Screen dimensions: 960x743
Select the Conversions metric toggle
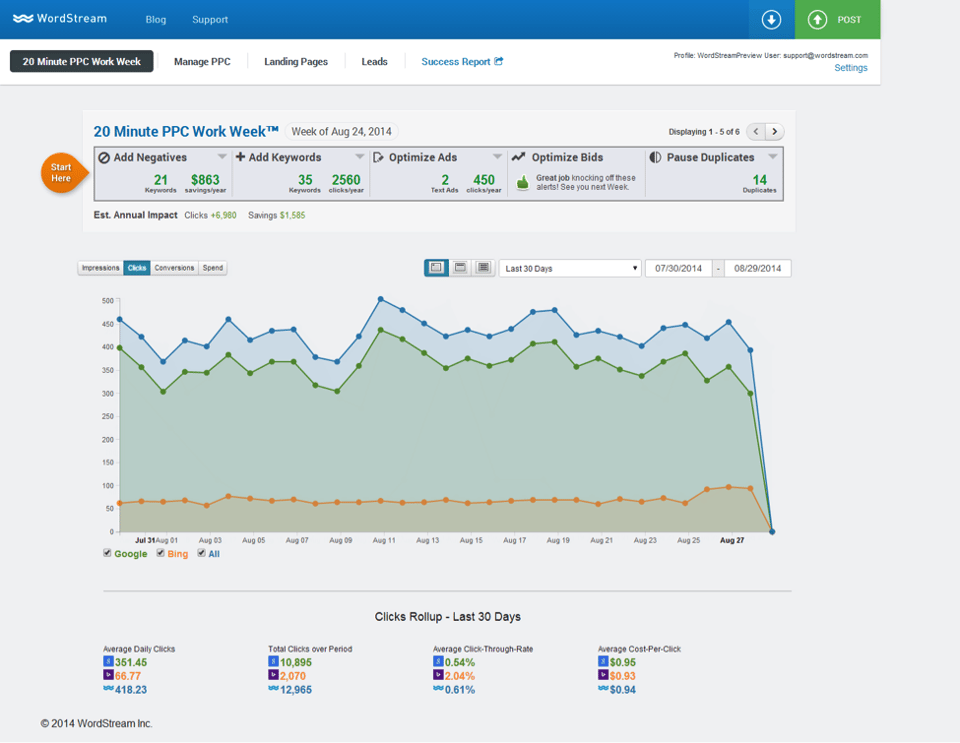click(177, 268)
